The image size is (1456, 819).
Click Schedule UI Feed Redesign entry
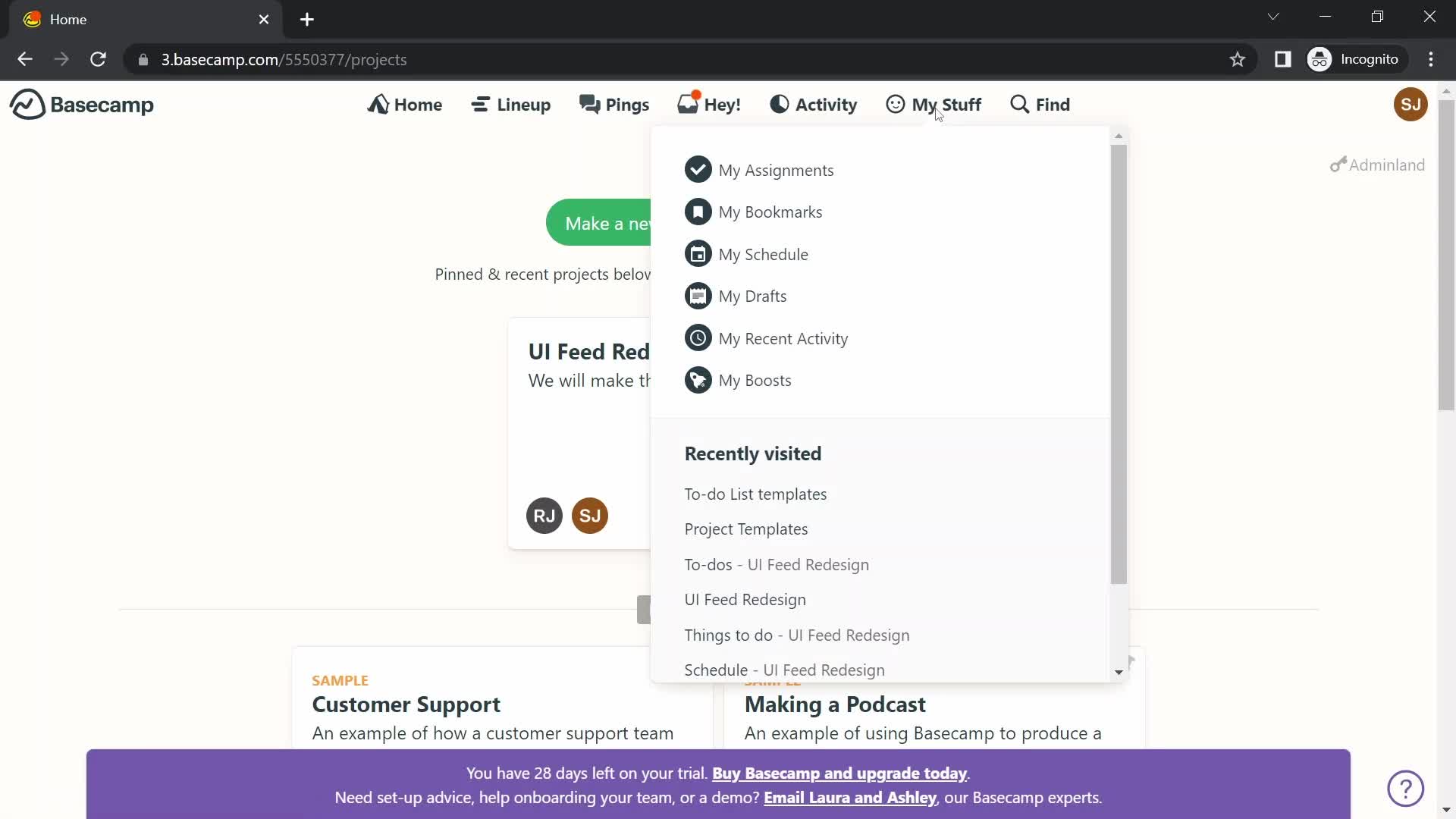(x=783, y=670)
